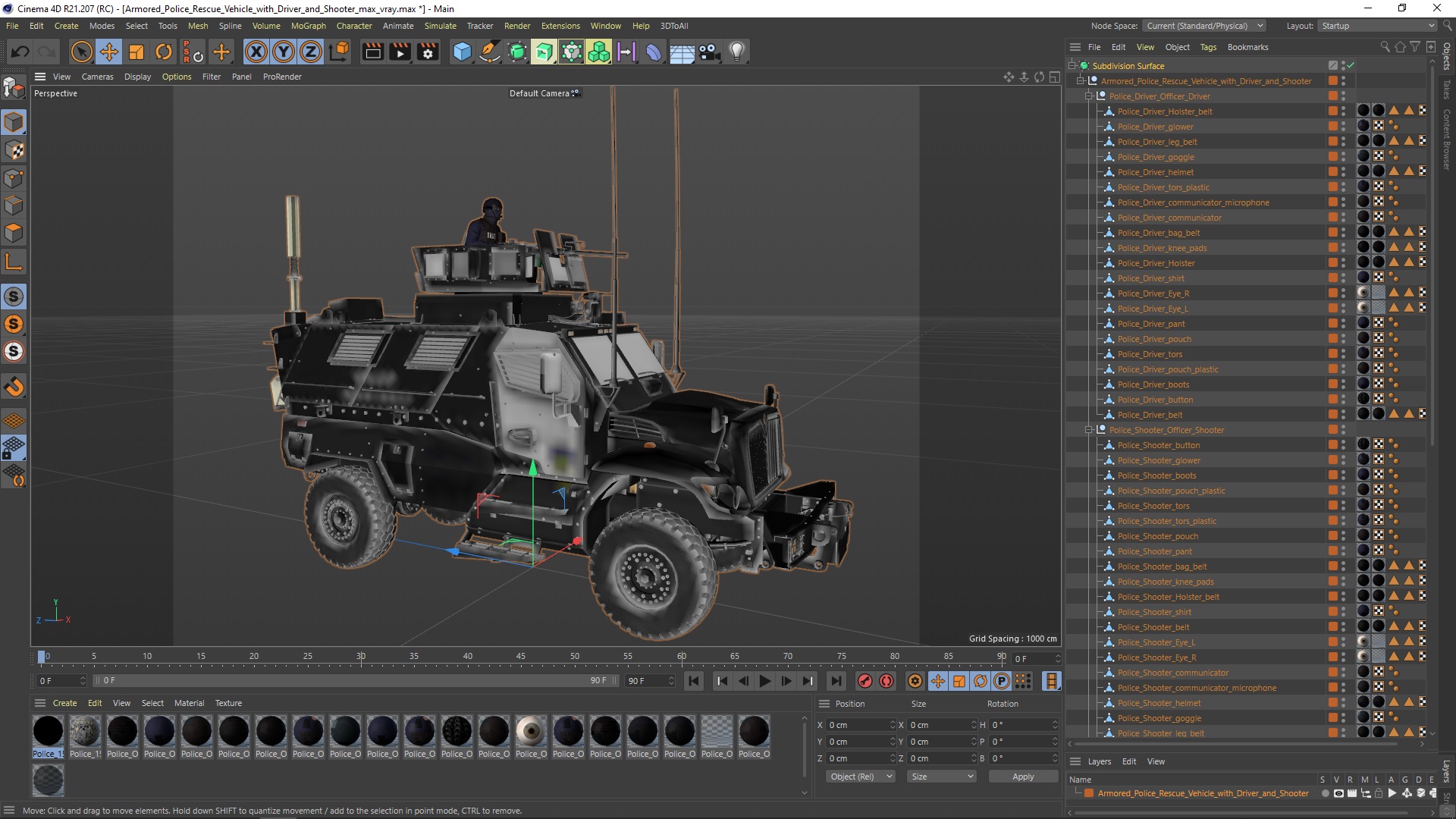Viewport: 1456px width, 819px height.
Task: Render the current view clapperboard icon
Action: (372, 52)
